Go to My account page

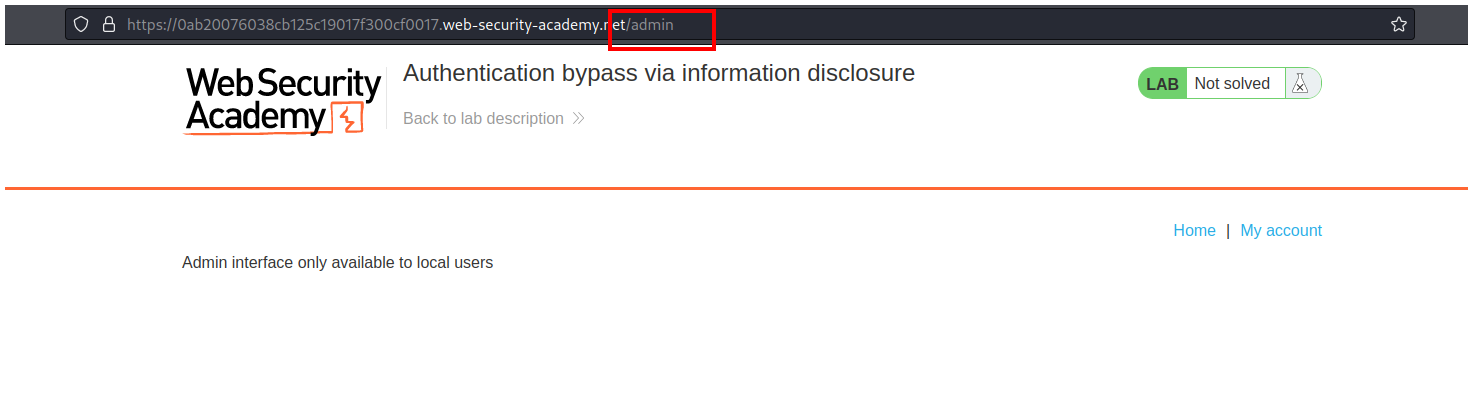(1280, 231)
